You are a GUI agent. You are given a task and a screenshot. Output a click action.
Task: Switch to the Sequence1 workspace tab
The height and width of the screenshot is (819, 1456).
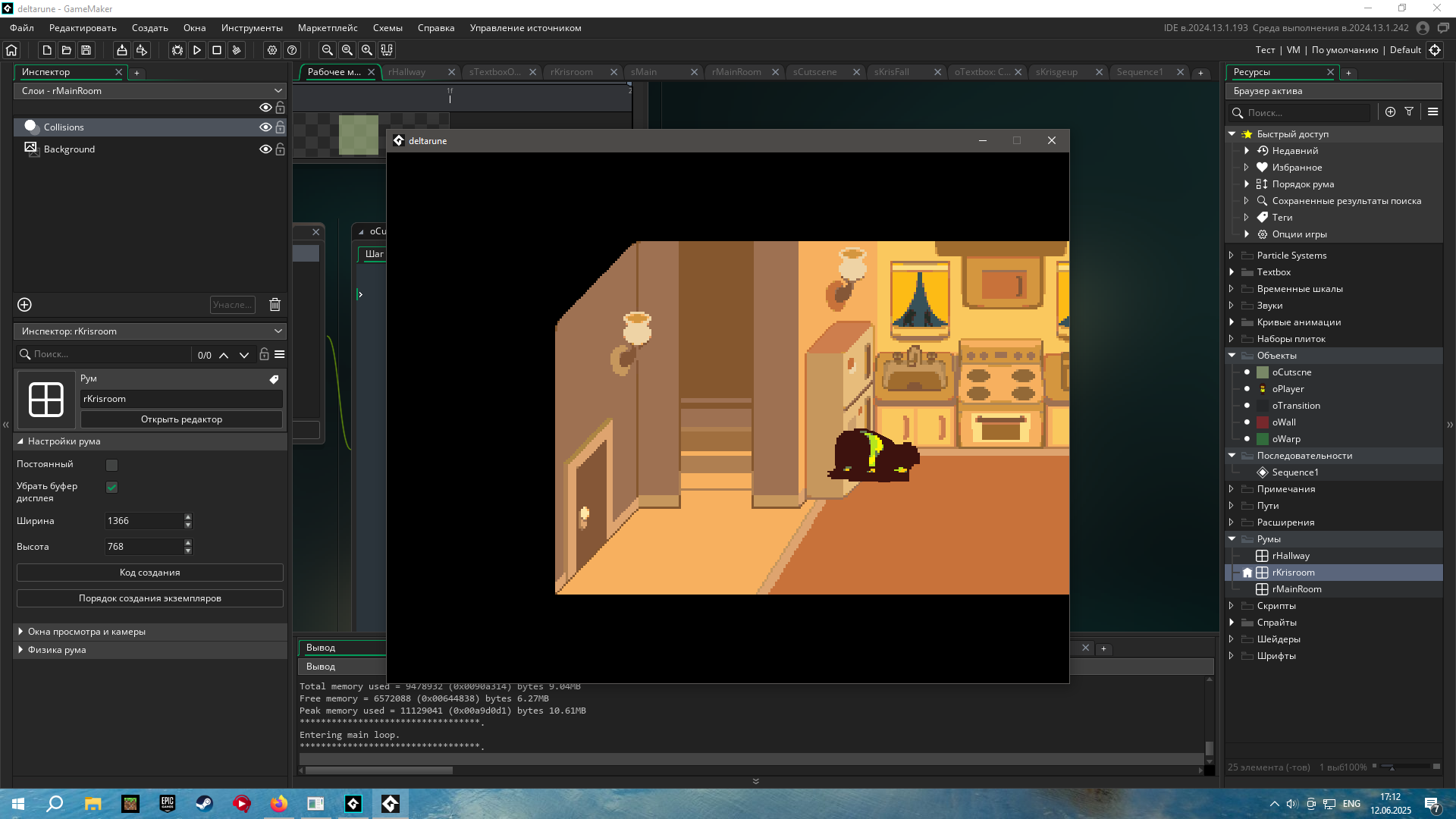pyautogui.click(x=1140, y=72)
